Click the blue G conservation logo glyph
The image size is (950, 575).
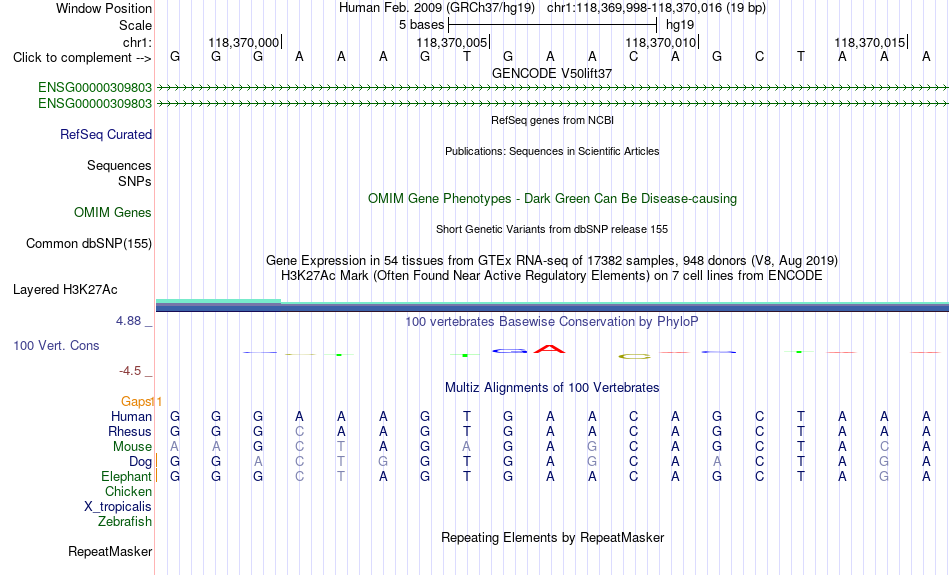(x=509, y=351)
